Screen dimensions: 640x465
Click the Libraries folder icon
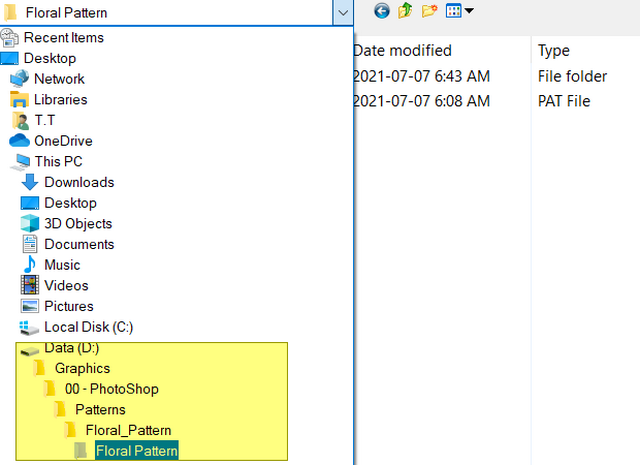tap(19, 100)
